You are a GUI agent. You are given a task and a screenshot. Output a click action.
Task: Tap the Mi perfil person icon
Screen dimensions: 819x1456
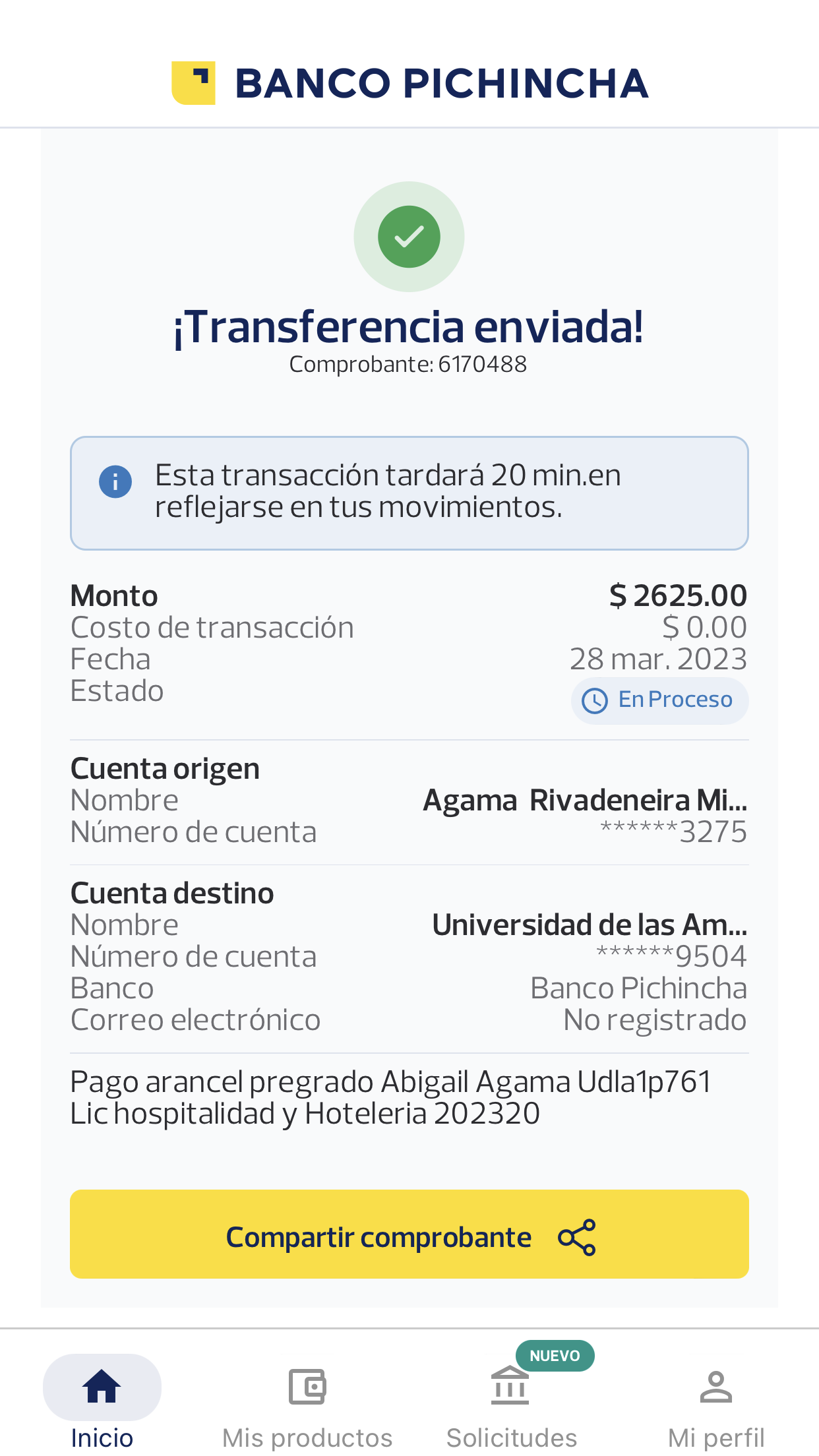click(x=716, y=1386)
